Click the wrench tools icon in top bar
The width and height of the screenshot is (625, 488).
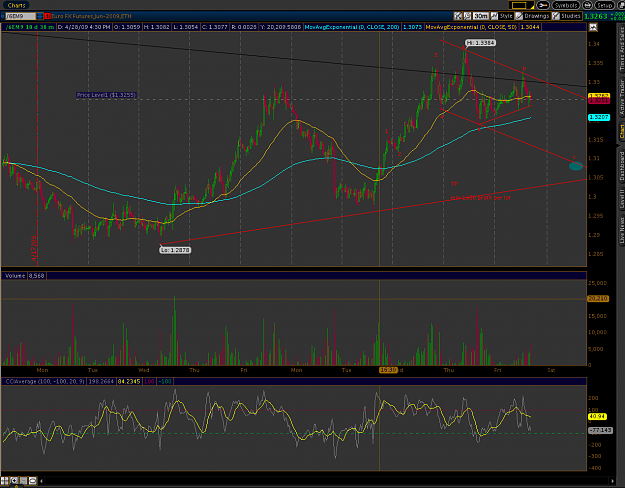pyautogui.click(x=542, y=6)
